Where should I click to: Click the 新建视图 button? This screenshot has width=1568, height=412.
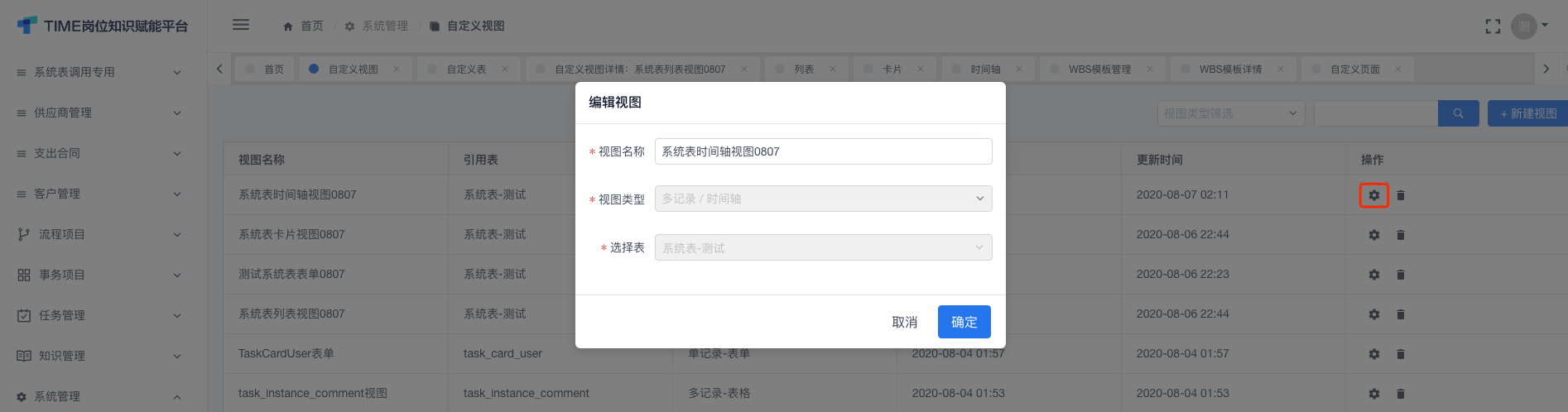(1527, 113)
